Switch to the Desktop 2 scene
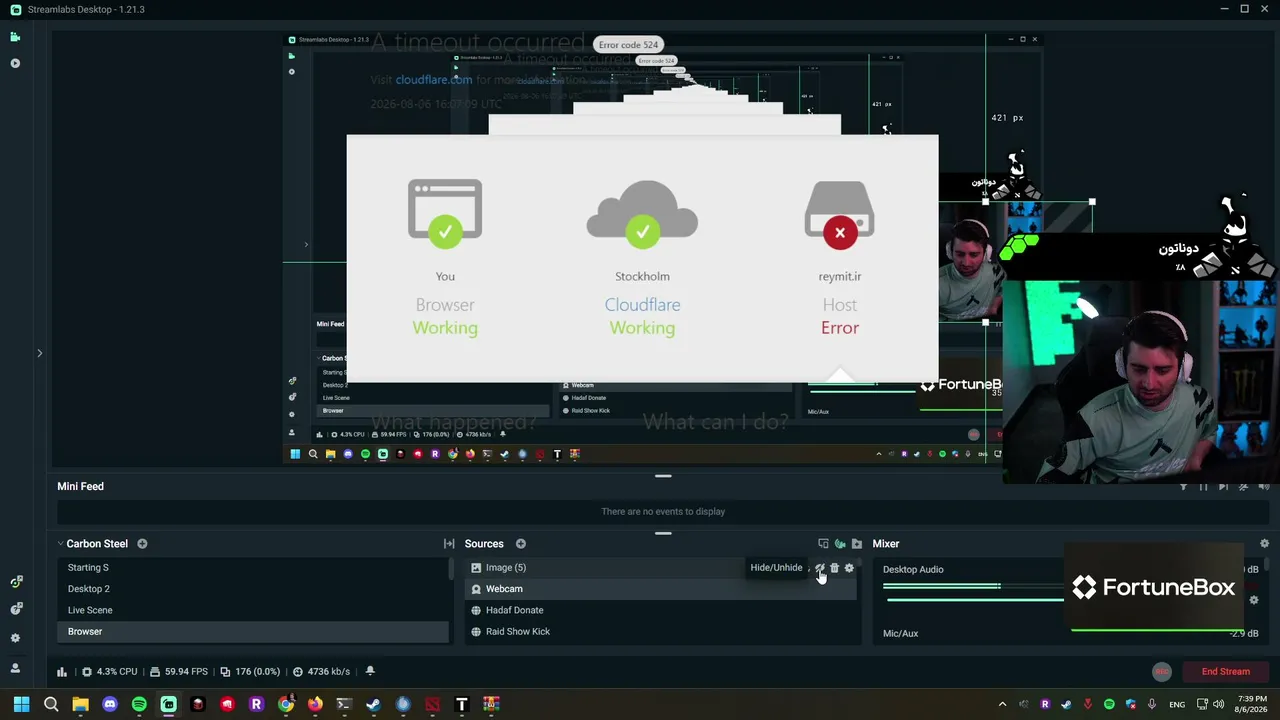The image size is (1280, 720). click(x=253, y=589)
